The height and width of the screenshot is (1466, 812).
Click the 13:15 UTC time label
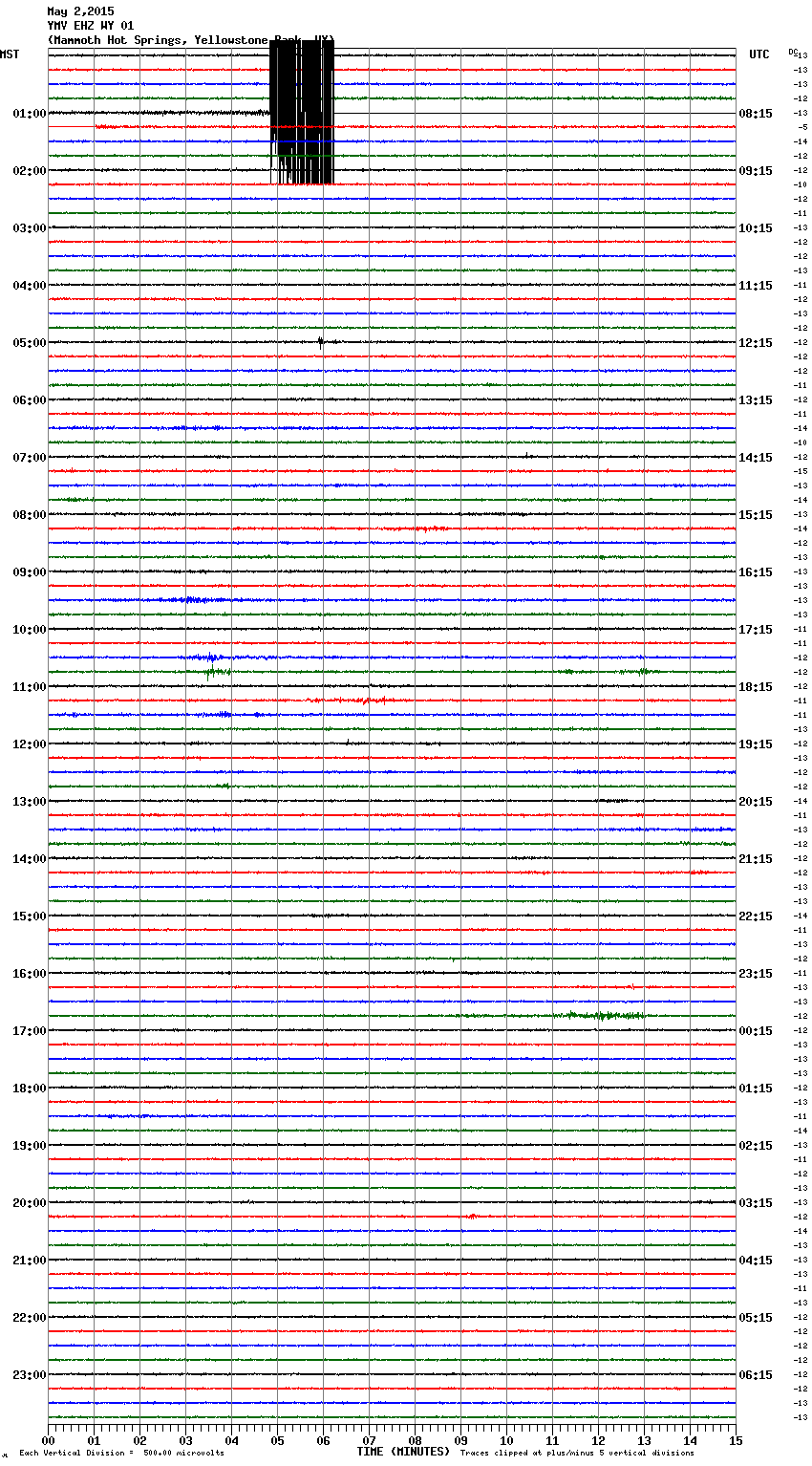756,400
